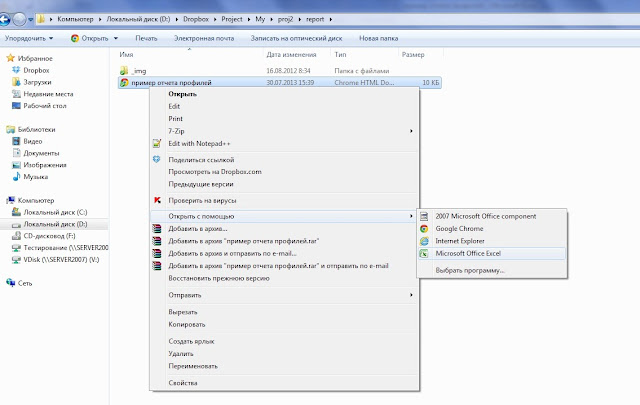Expand the Отправить submenu

coord(284,295)
